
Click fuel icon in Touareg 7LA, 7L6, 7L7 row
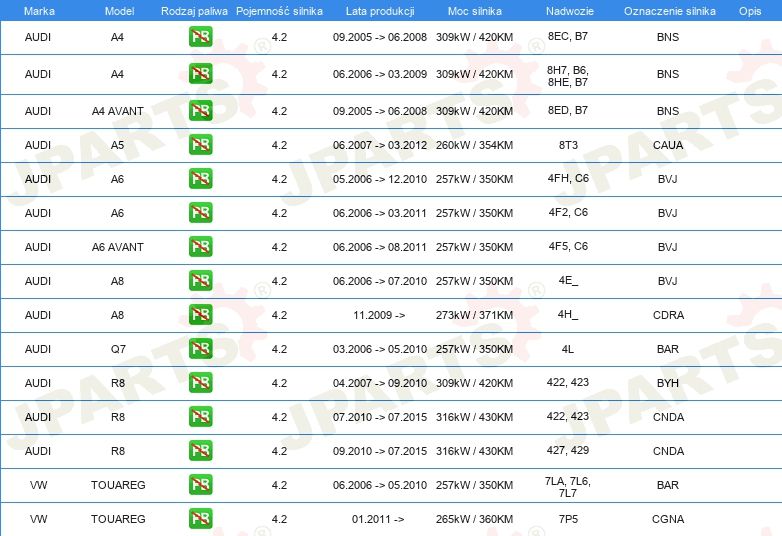[x=200, y=485]
